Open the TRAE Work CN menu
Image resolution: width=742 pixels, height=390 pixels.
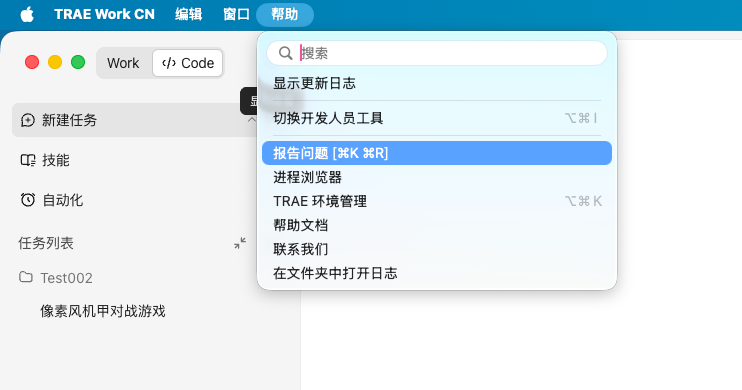[x=104, y=14]
